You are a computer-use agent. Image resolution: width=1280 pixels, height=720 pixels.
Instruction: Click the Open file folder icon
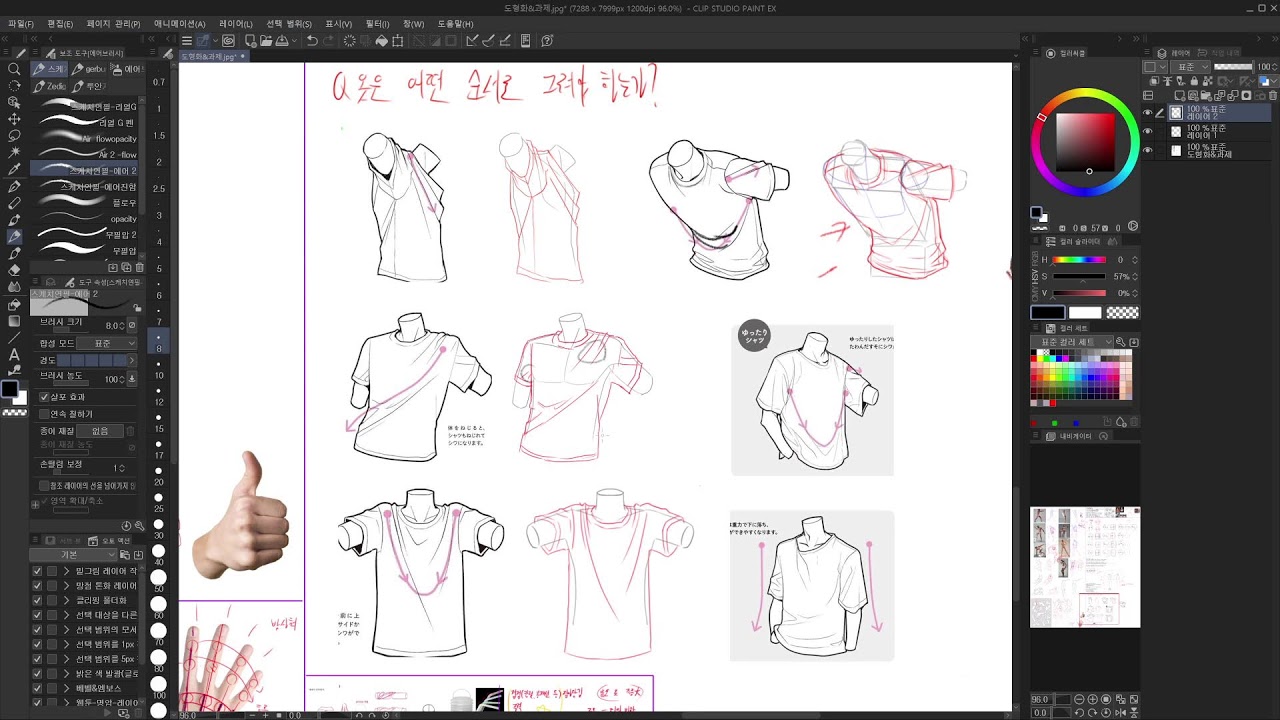coord(266,41)
